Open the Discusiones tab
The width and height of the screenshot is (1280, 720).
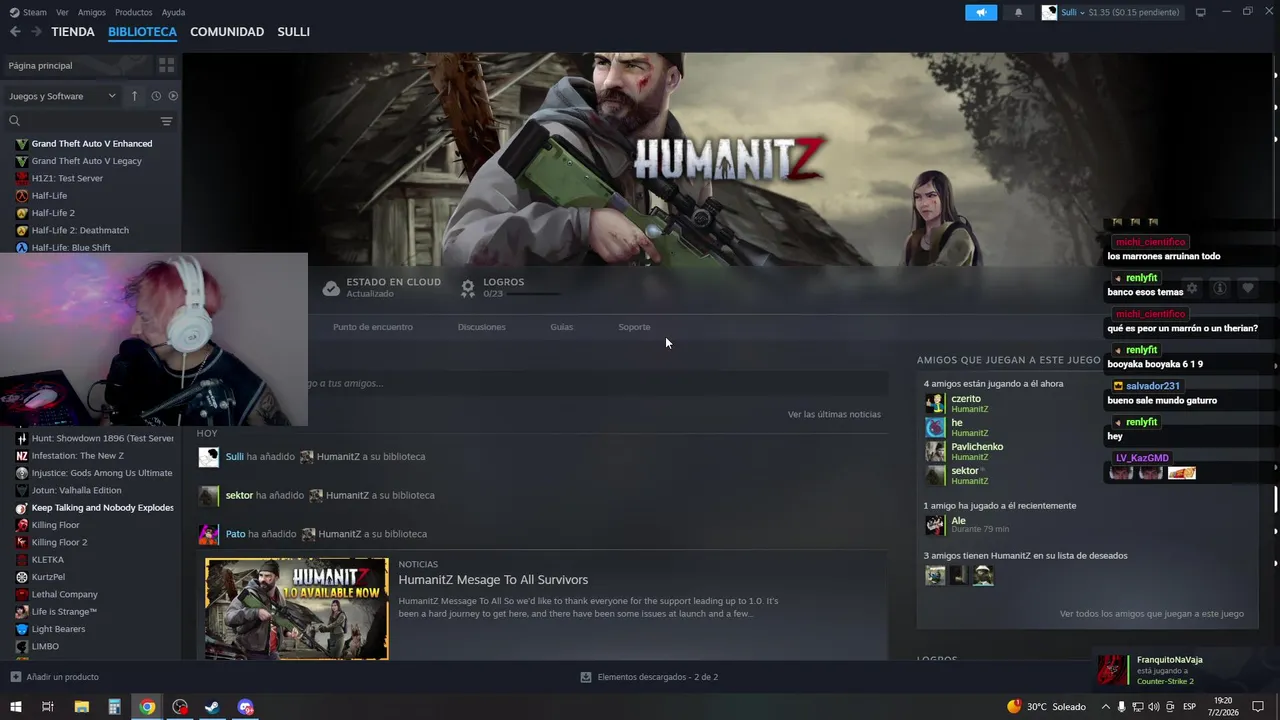482,327
